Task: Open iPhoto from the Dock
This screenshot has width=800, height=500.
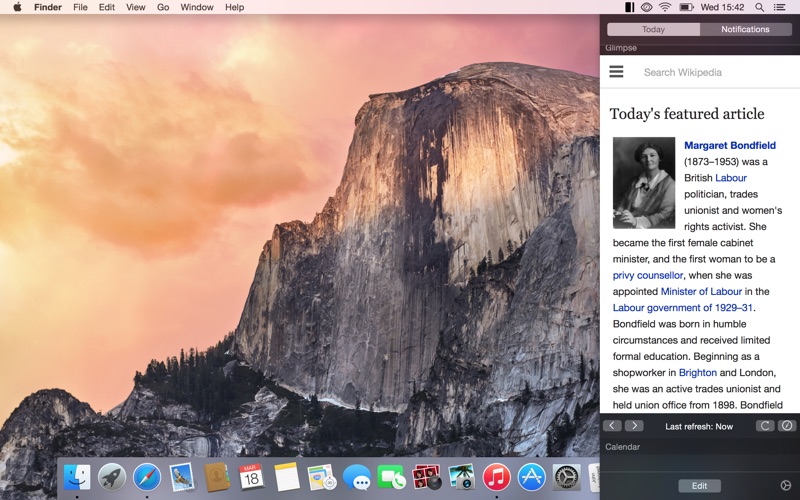Action: pyautogui.click(x=461, y=478)
